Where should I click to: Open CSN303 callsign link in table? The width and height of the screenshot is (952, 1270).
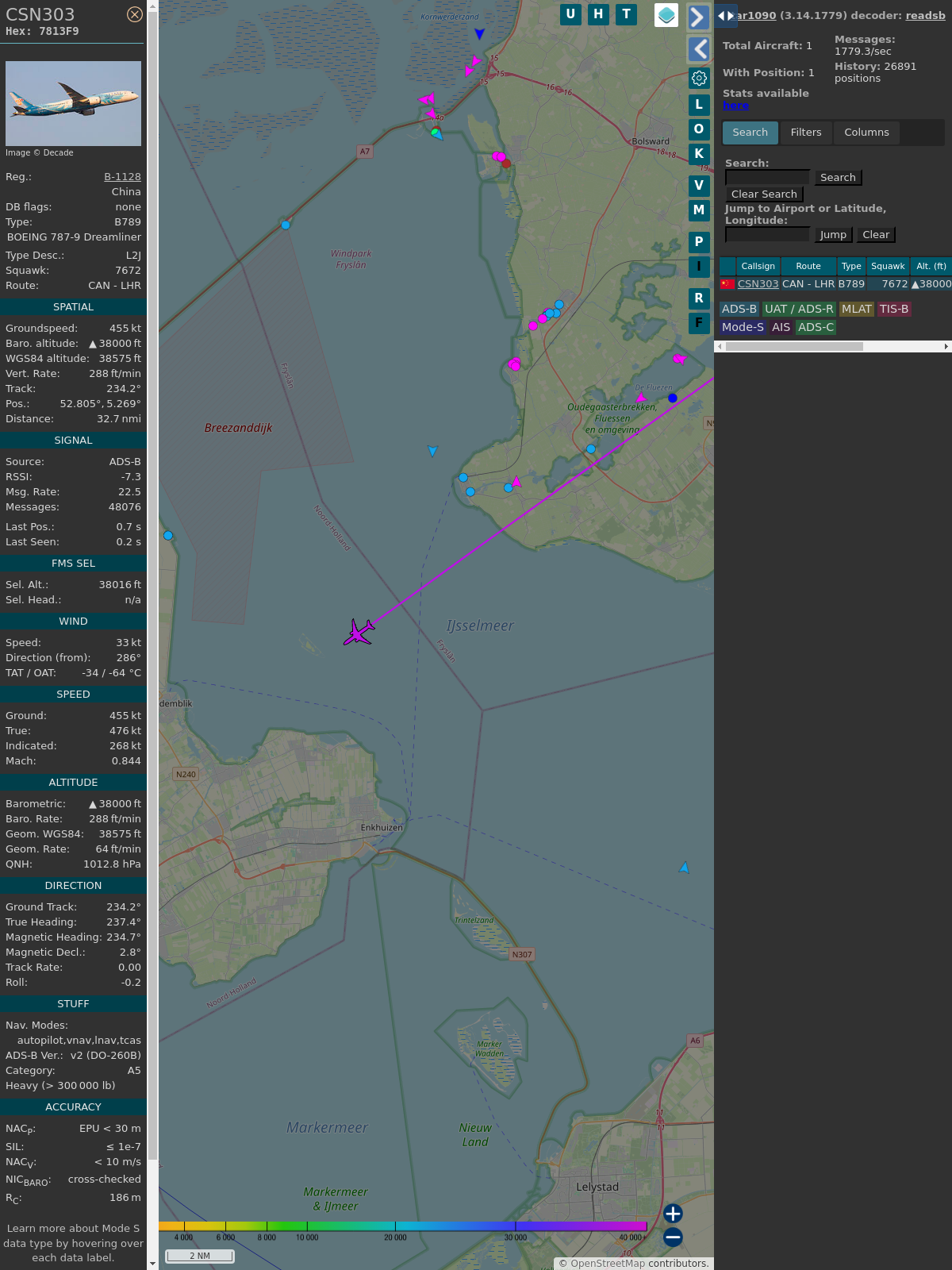[758, 284]
